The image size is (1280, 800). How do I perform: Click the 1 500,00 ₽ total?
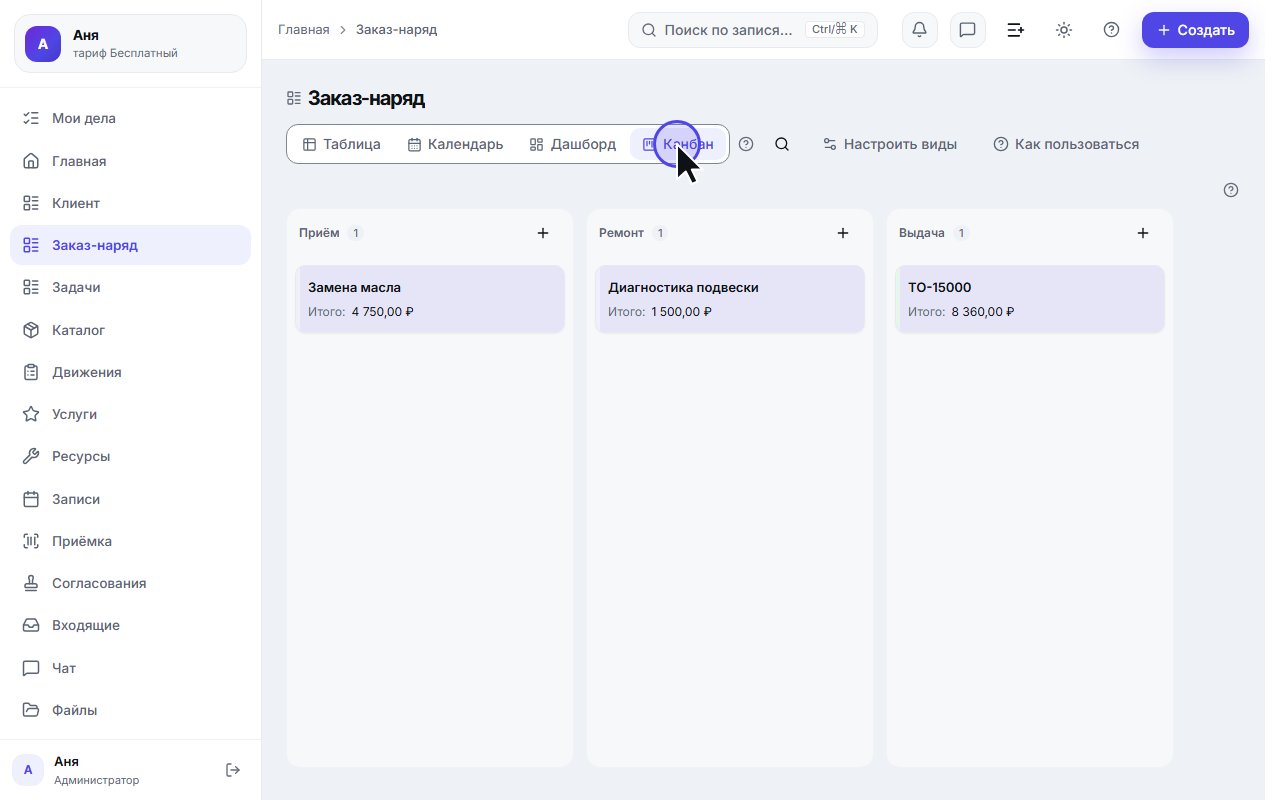tap(681, 312)
